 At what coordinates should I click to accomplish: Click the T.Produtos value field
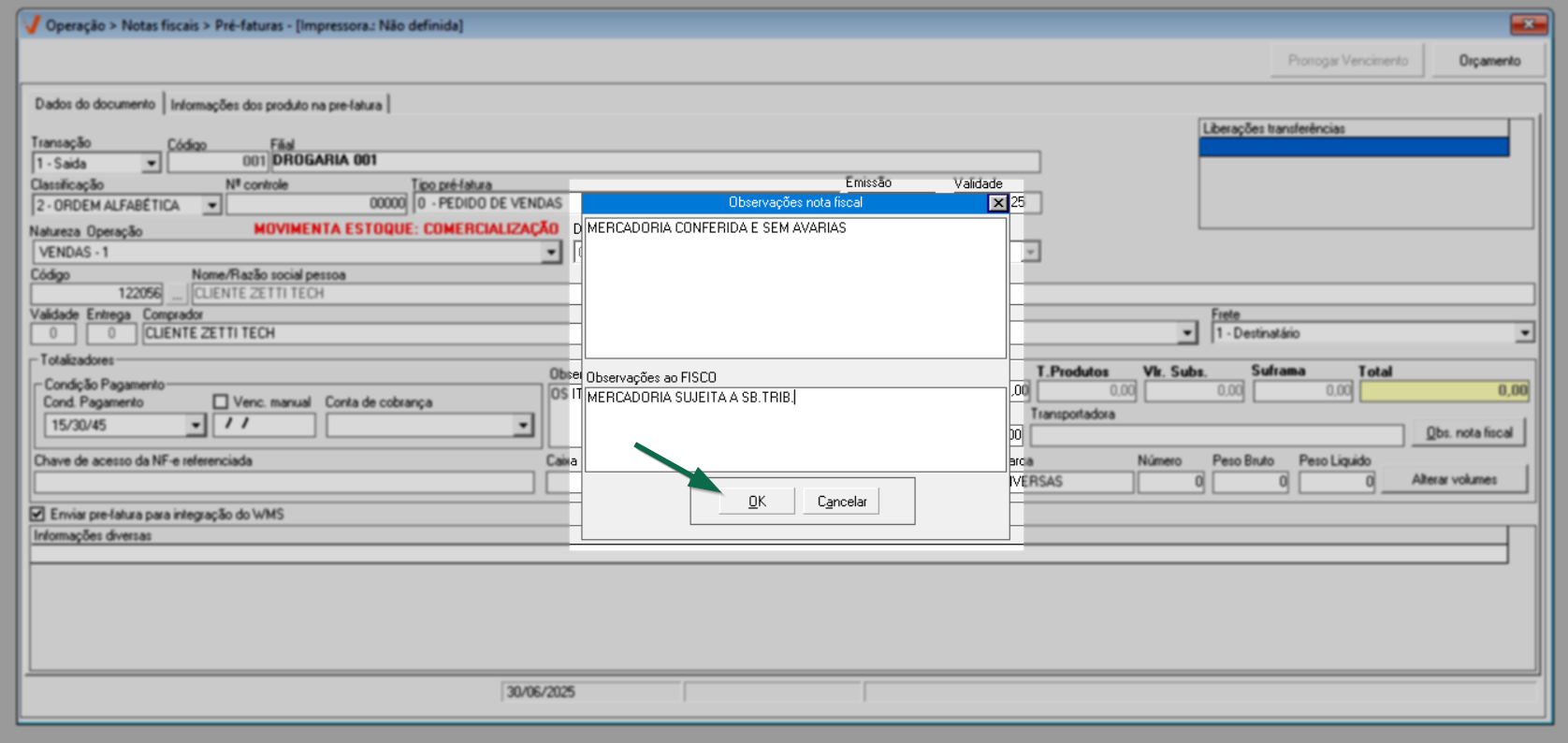(x=1087, y=390)
